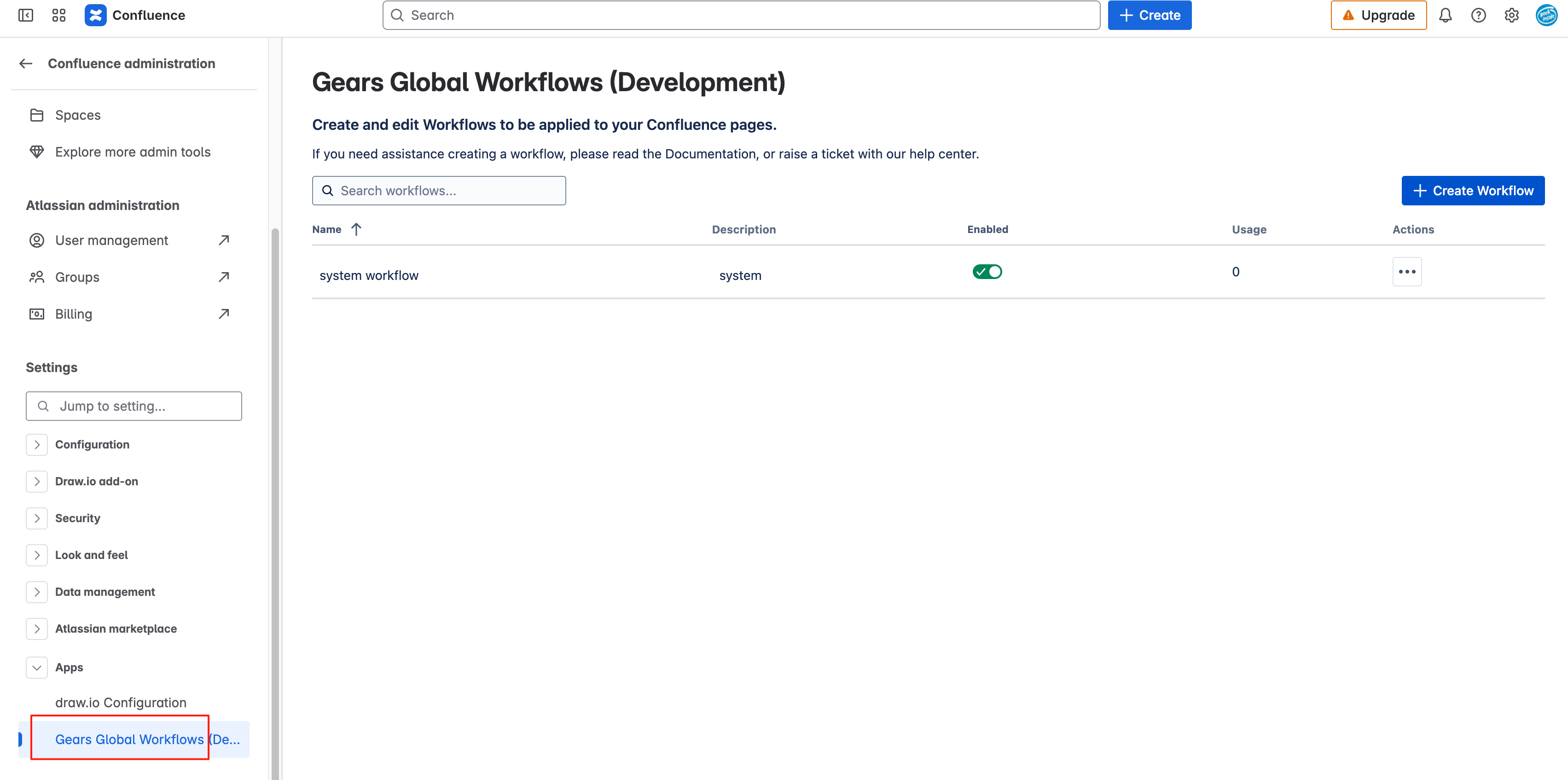Disable the system workflow toggle

pyautogui.click(x=987, y=272)
